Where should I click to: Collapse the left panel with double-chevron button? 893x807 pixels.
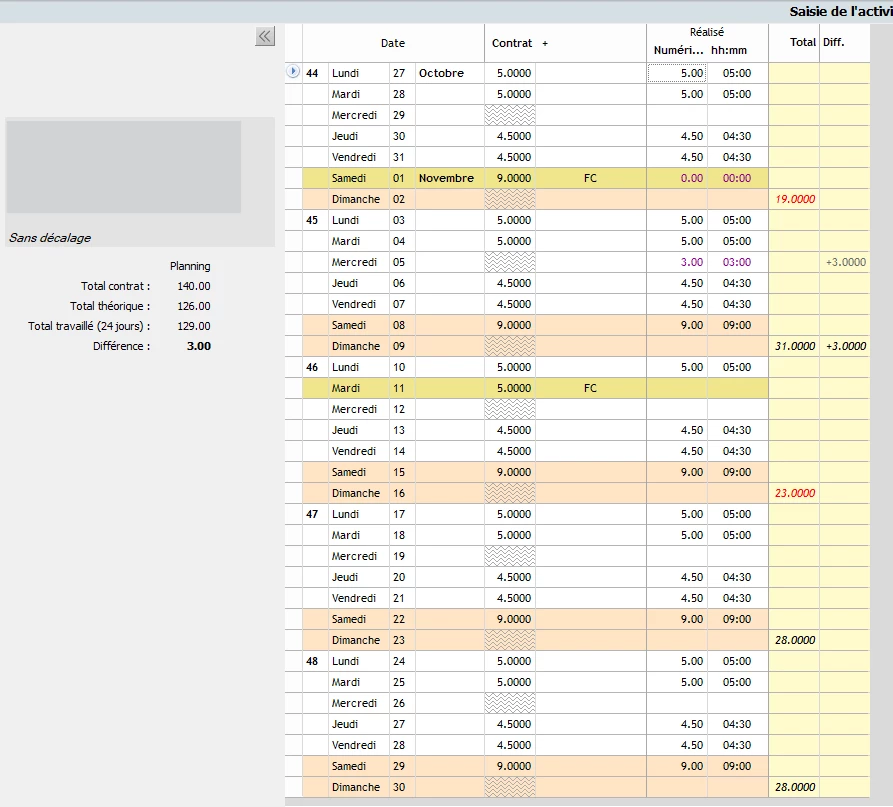(x=265, y=36)
